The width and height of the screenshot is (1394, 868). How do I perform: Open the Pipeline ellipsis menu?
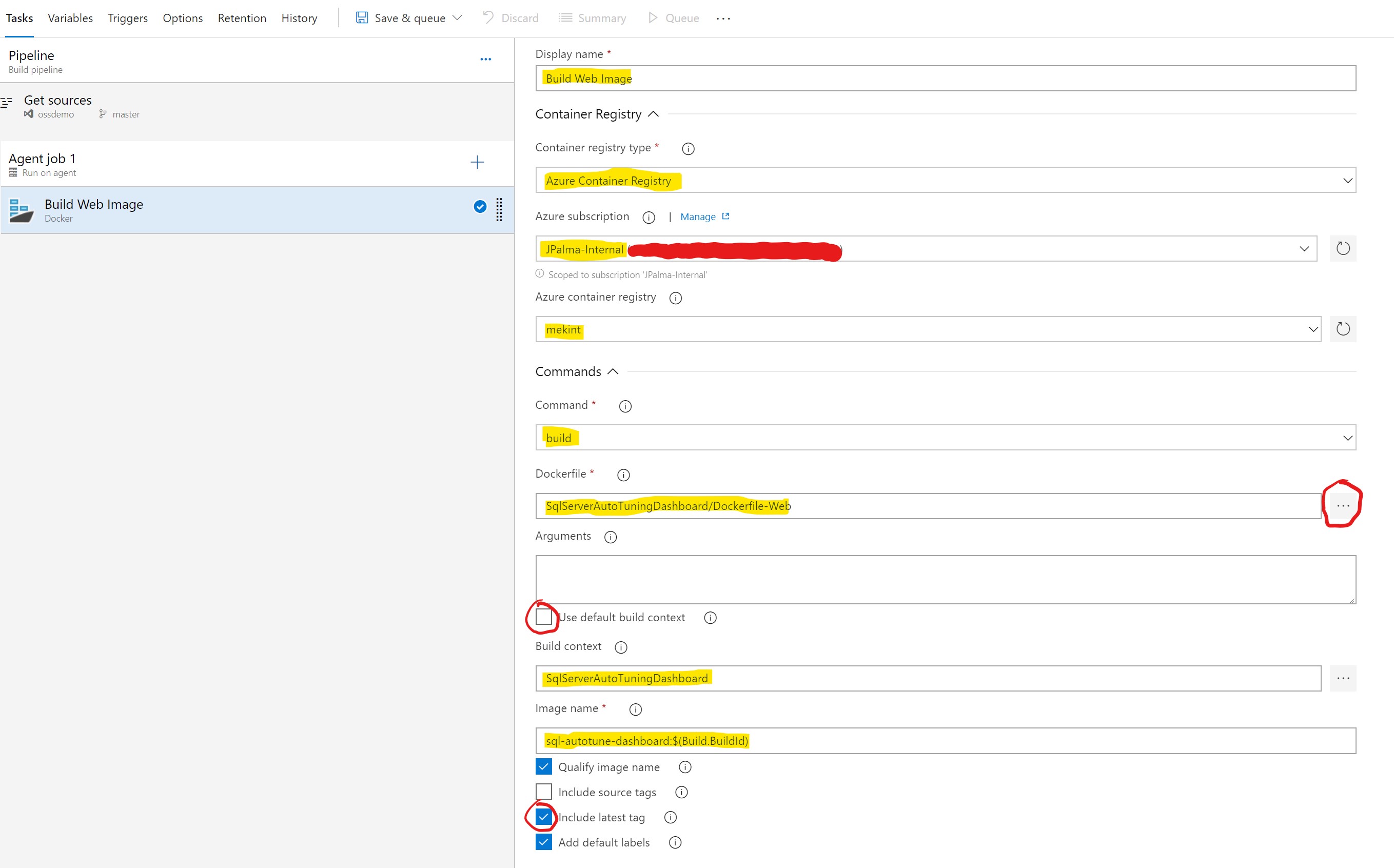486,59
